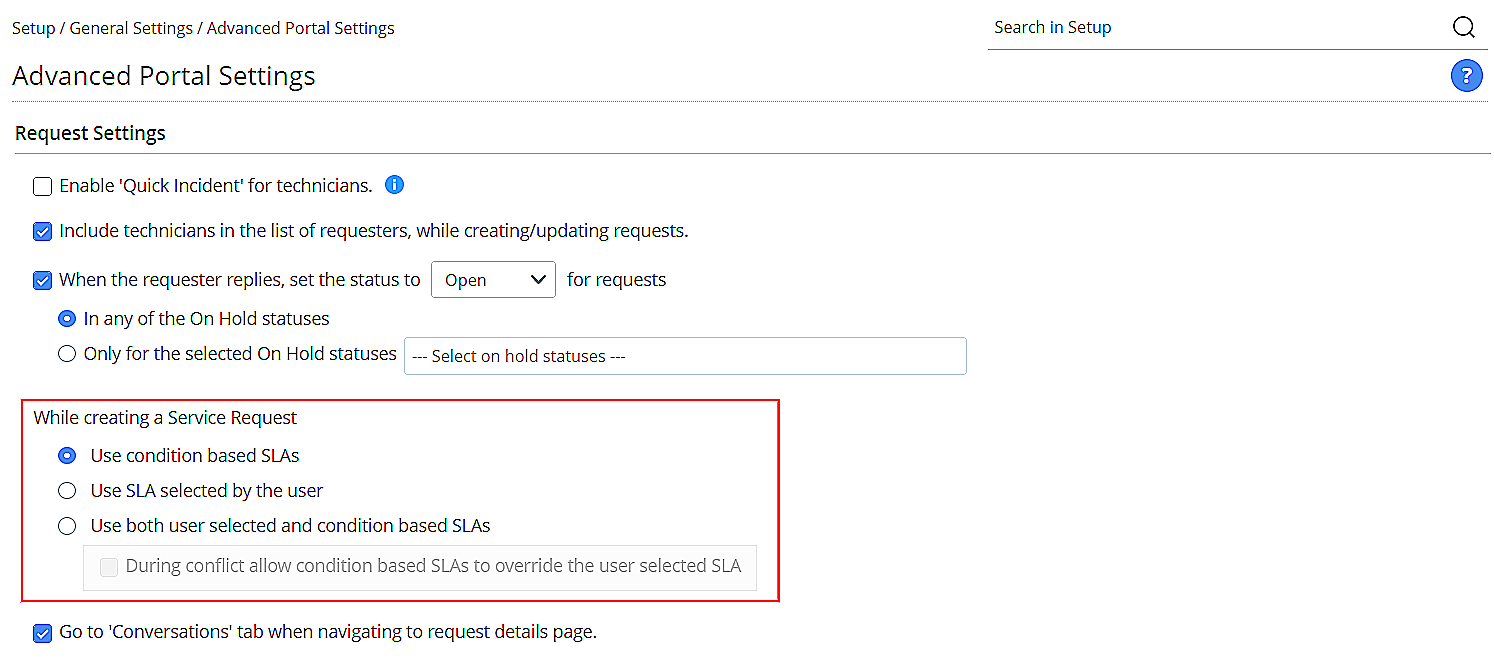
Task: Go to Setup in the breadcrumb
Action: 33,28
